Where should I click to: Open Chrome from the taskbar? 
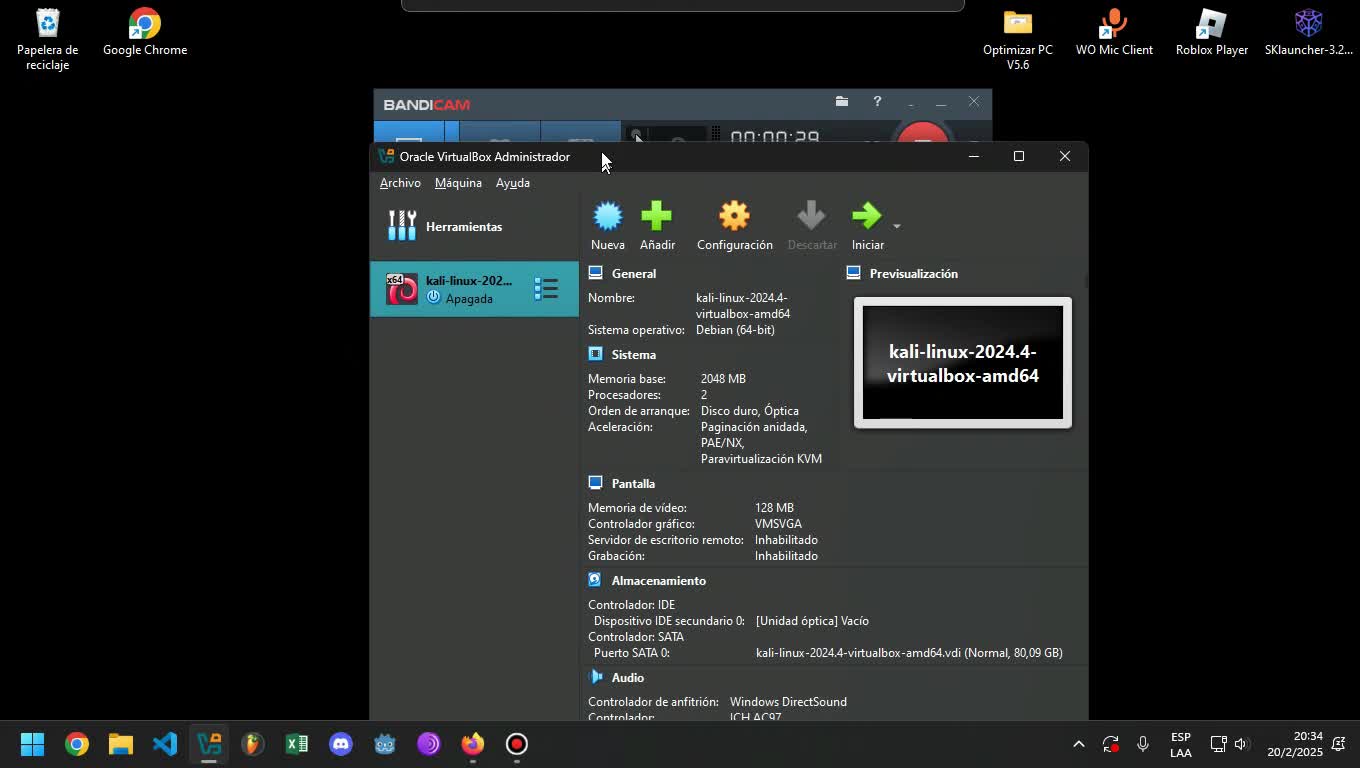77,744
